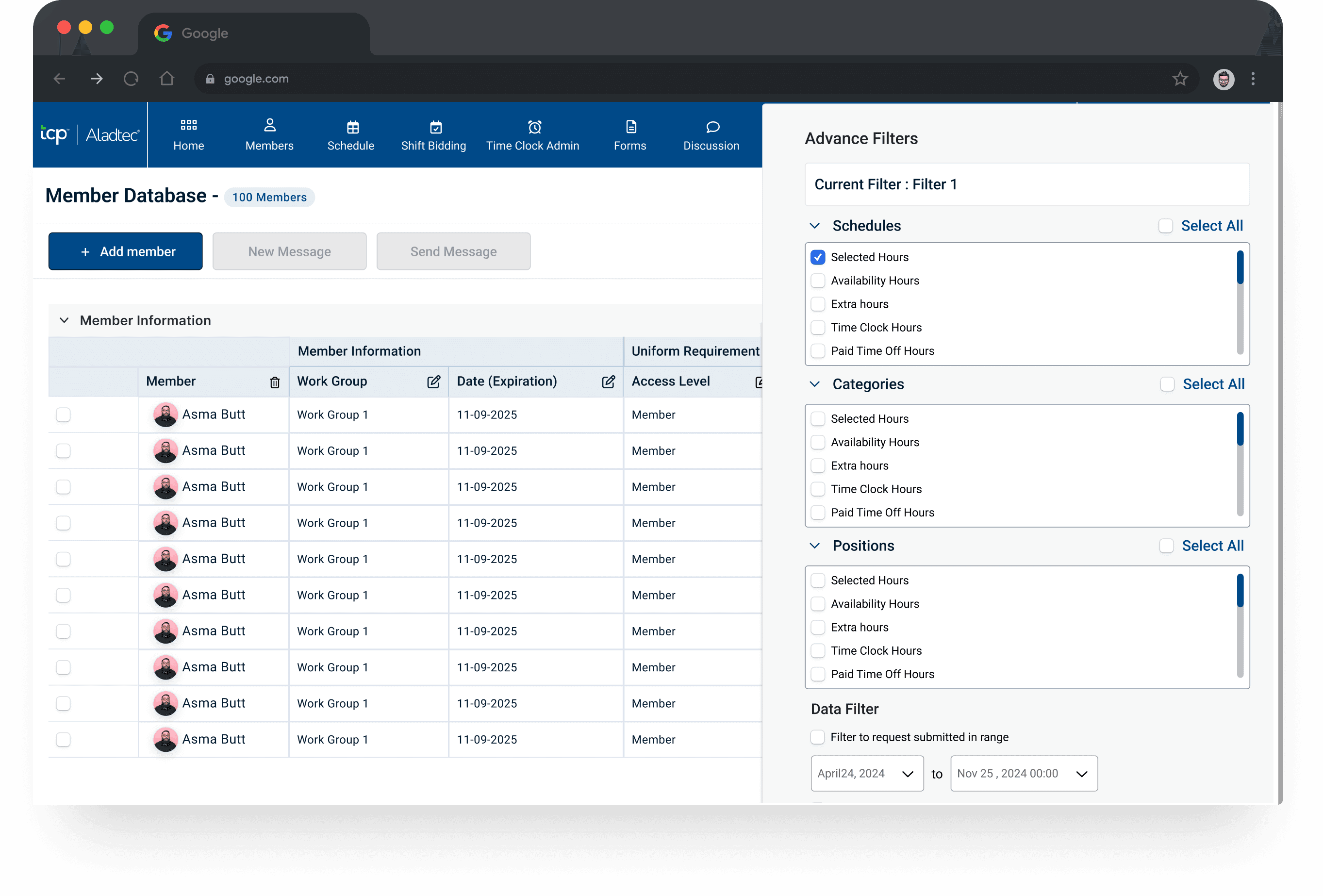Go to Time Clock Admin

532,135
